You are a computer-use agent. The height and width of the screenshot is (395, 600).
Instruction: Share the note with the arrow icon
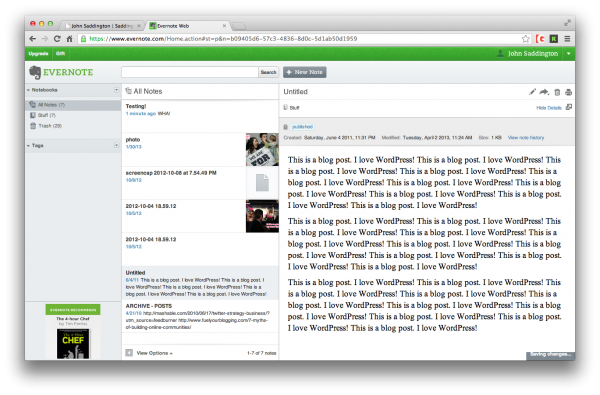pos(544,92)
